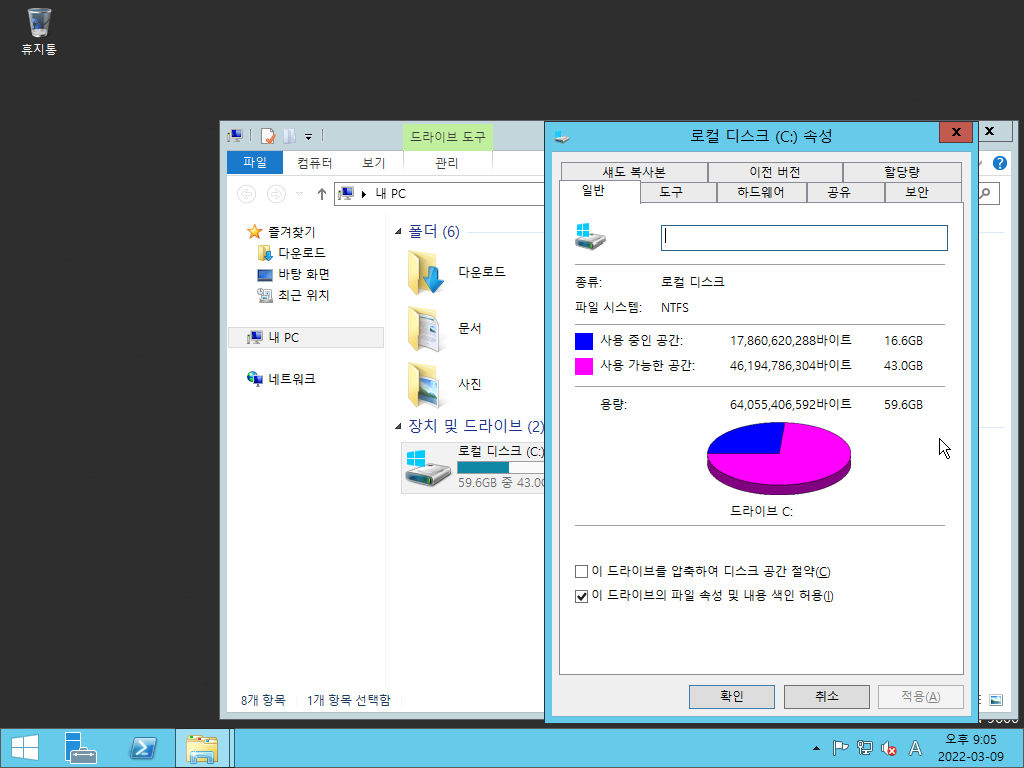
Task: Click the Explorer help question mark icon
Action: click(1000, 163)
